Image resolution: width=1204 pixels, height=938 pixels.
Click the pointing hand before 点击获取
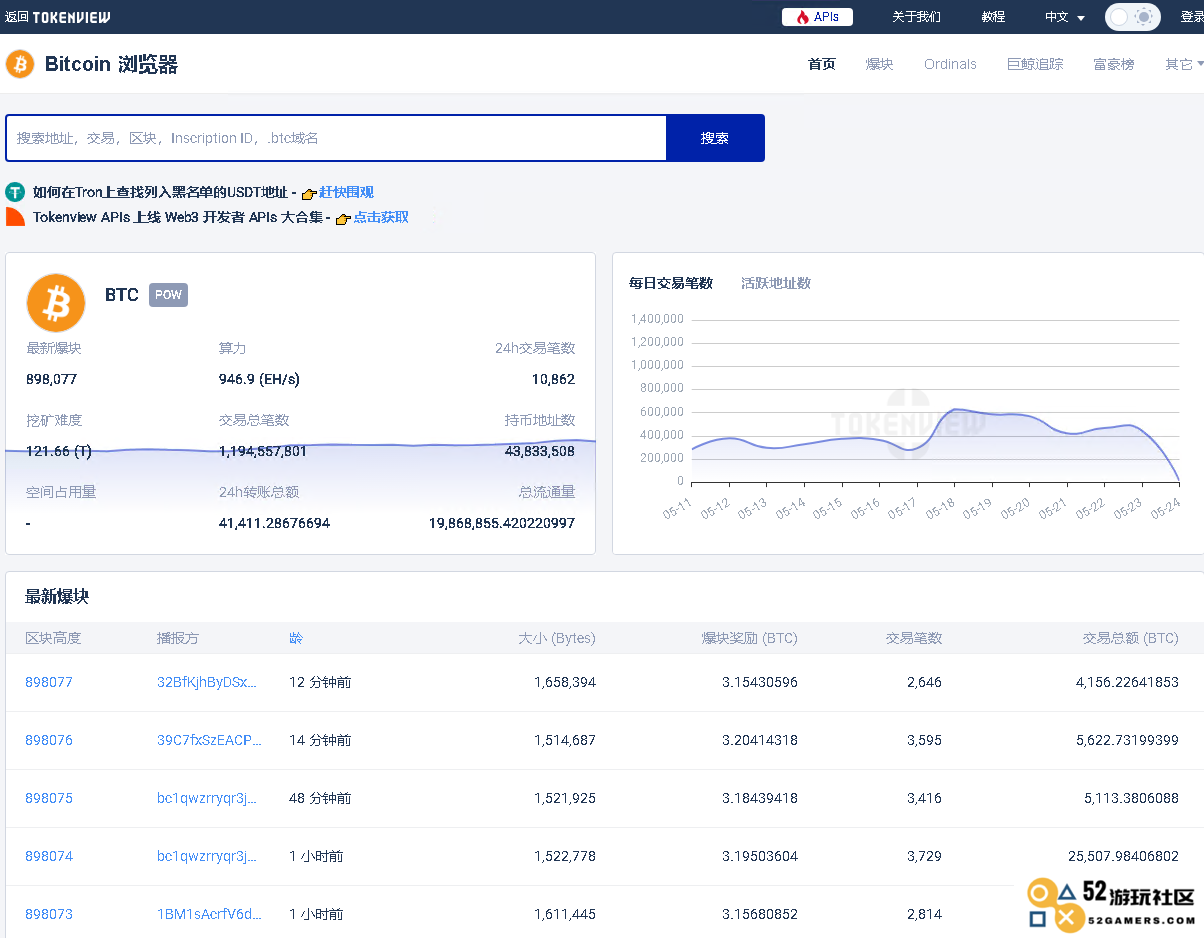(343, 218)
